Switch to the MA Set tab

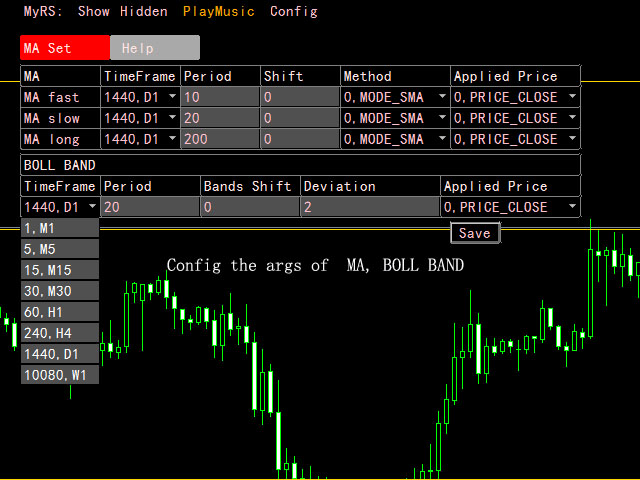(65, 48)
